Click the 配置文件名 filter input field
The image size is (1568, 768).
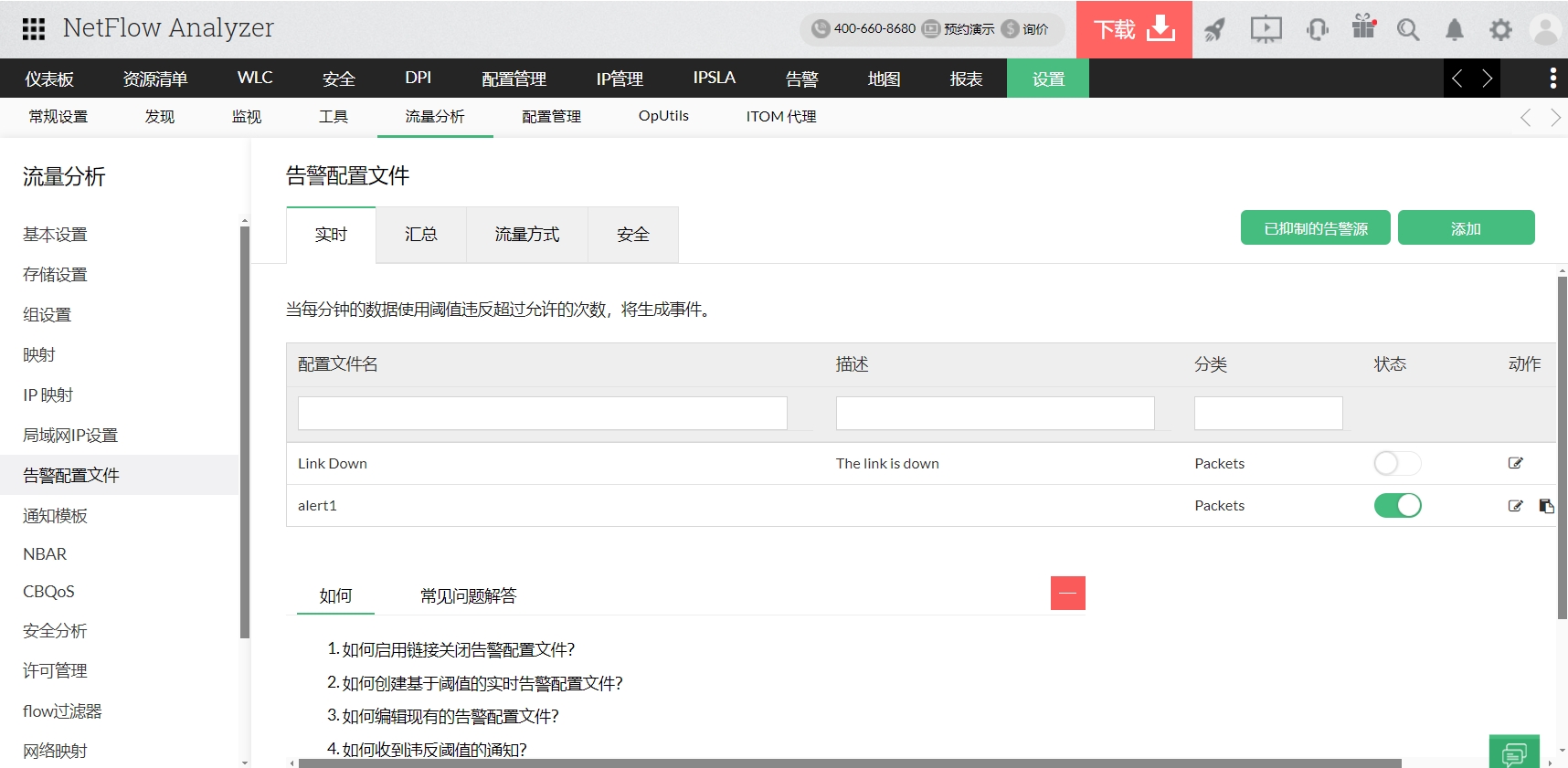542,414
